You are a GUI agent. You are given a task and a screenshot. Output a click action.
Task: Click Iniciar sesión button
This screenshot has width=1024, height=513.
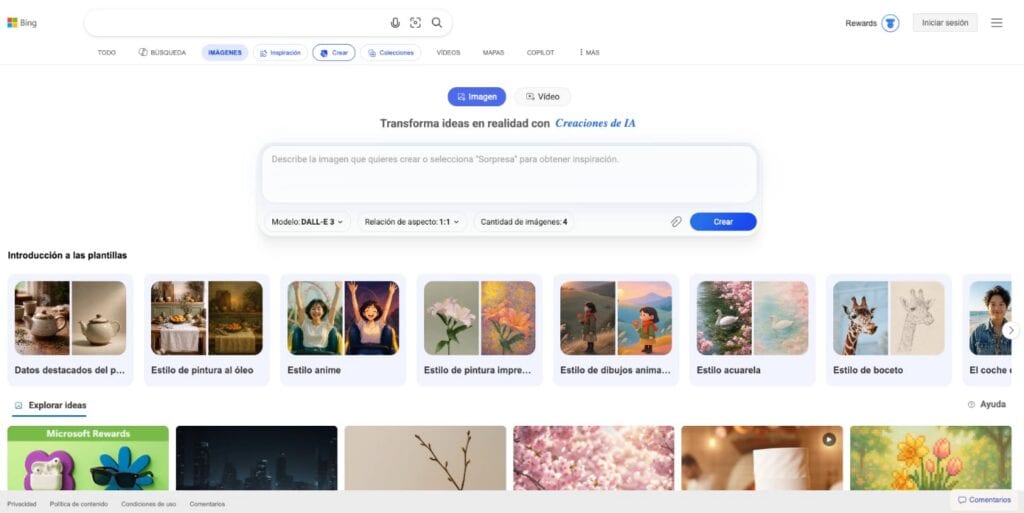(x=944, y=23)
